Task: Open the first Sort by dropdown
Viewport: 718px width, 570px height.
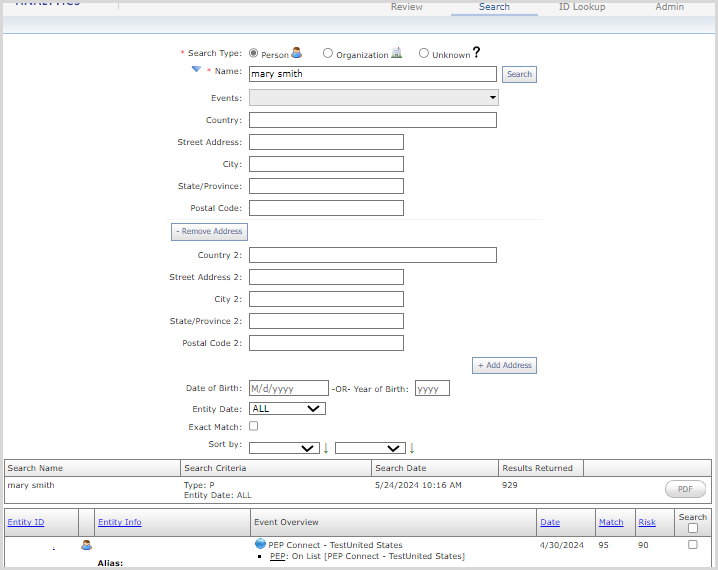Action: coord(284,448)
